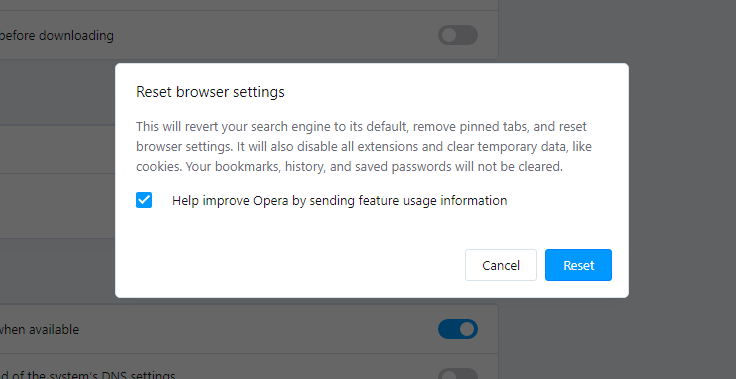Toggle the system's DNS settings switch
The height and width of the screenshot is (379, 736).
[x=458, y=374]
